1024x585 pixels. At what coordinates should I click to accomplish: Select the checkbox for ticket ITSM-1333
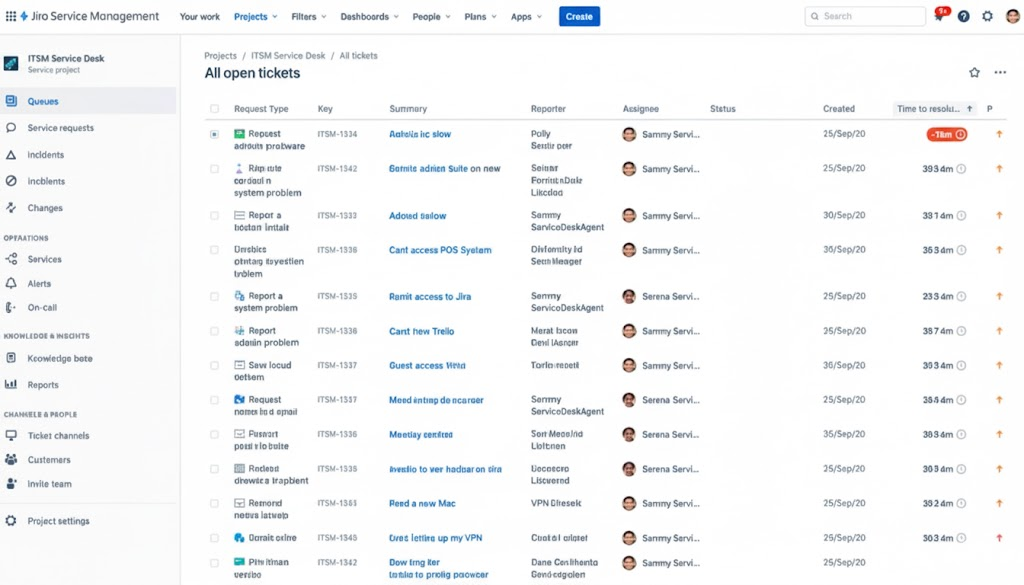click(x=214, y=216)
